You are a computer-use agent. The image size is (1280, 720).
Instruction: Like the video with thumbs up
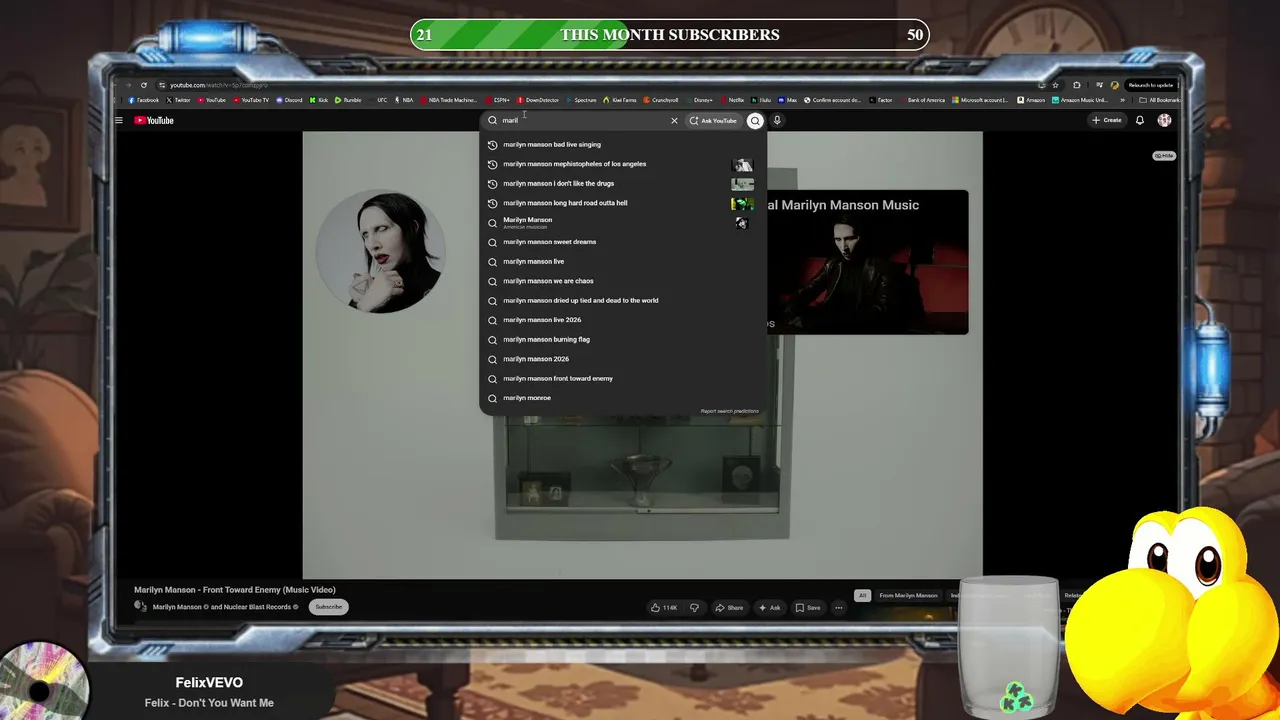(x=663, y=608)
